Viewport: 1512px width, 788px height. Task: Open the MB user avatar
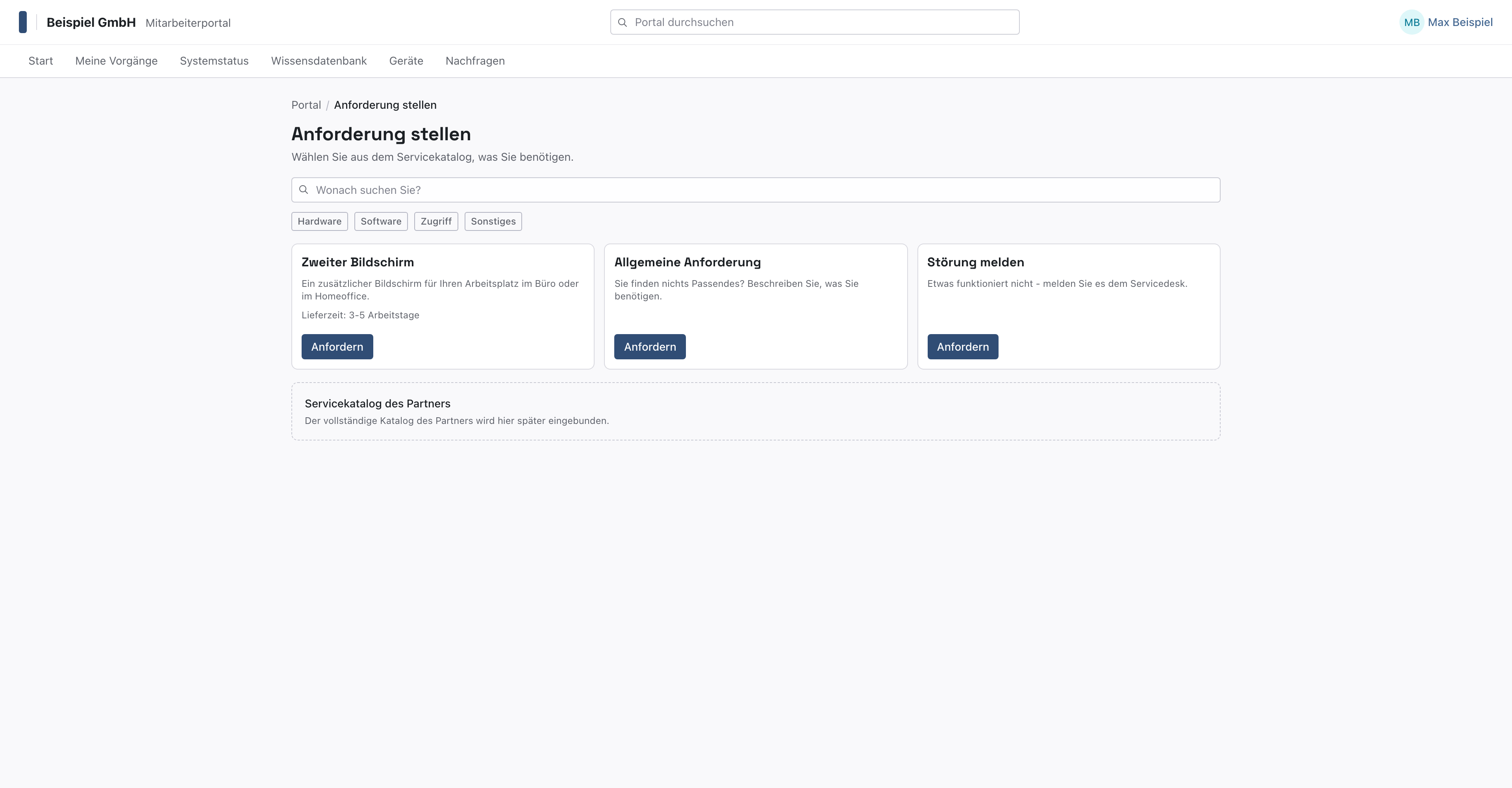tap(1412, 22)
